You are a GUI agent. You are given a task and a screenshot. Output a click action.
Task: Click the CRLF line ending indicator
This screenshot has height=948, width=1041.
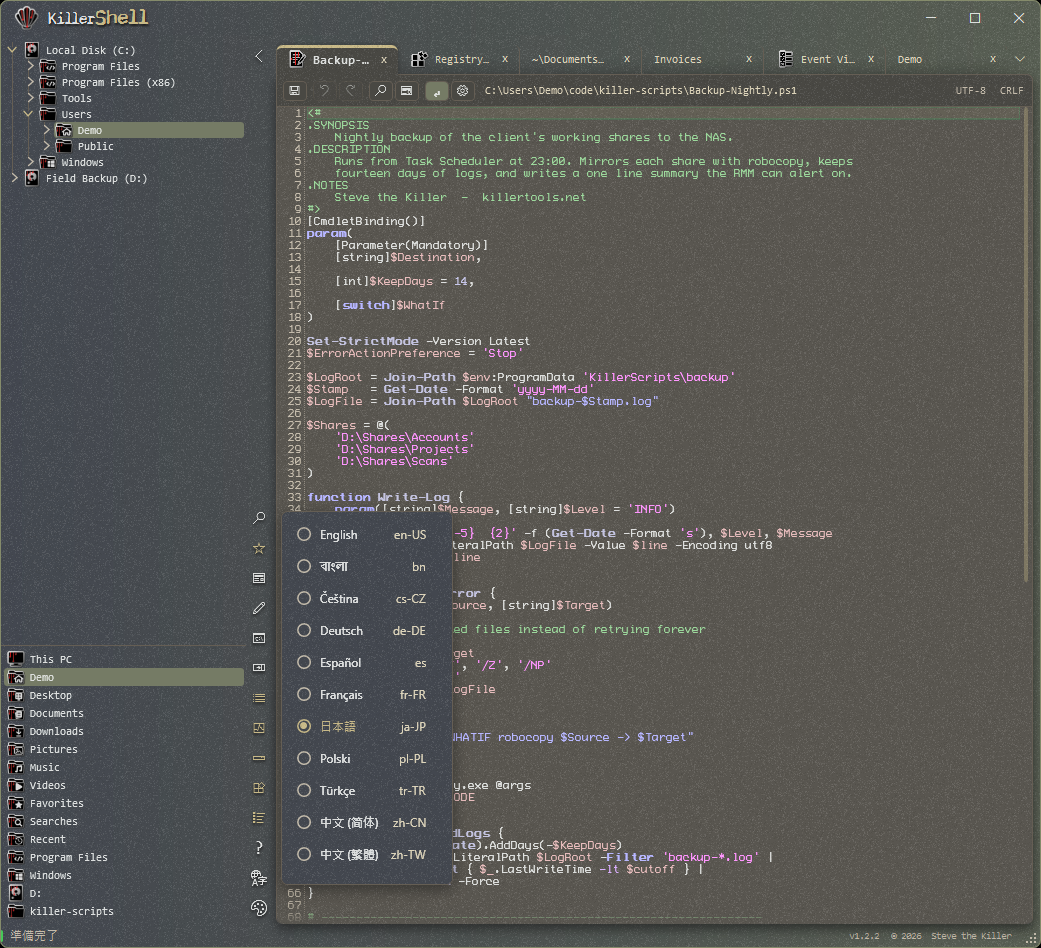click(1012, 91)
